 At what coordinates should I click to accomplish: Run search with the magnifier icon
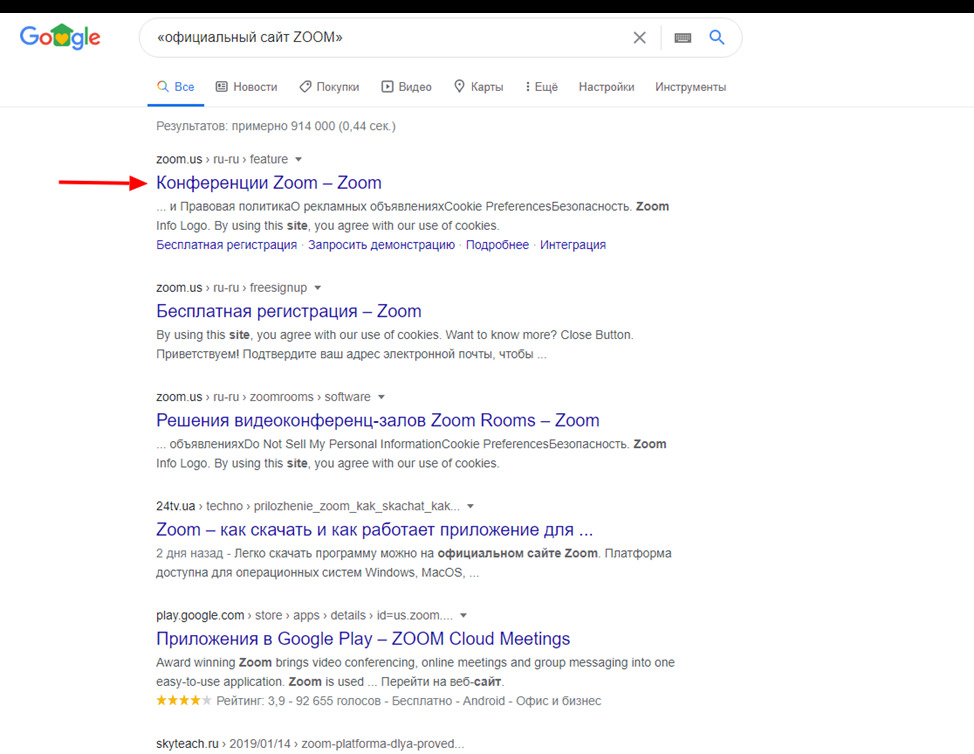[717, 37]
